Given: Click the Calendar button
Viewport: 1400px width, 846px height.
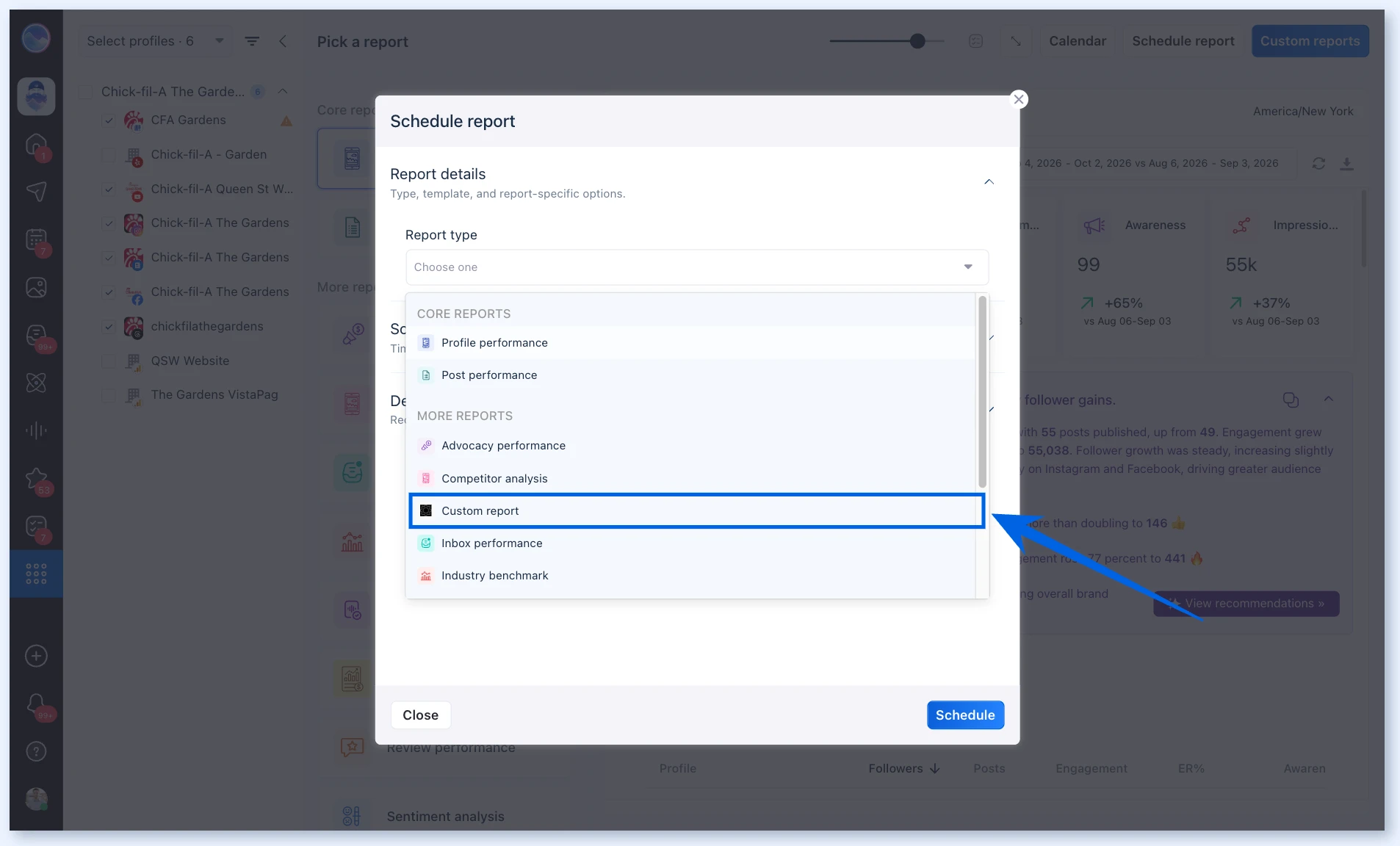Looking at the screenshot, I should click(x=1077, y=41).
